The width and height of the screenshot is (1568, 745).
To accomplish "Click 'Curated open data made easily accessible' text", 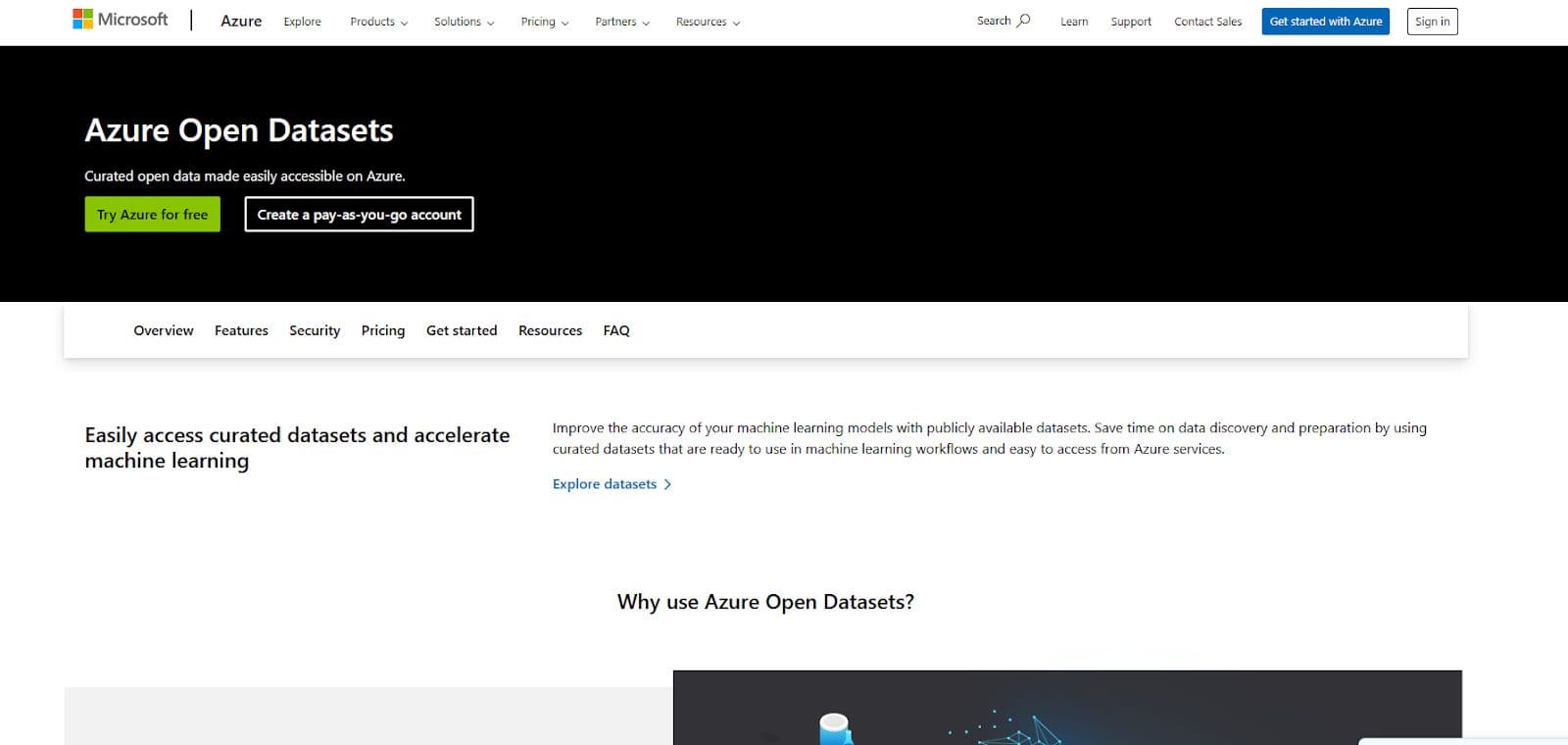I will (245, 176).
